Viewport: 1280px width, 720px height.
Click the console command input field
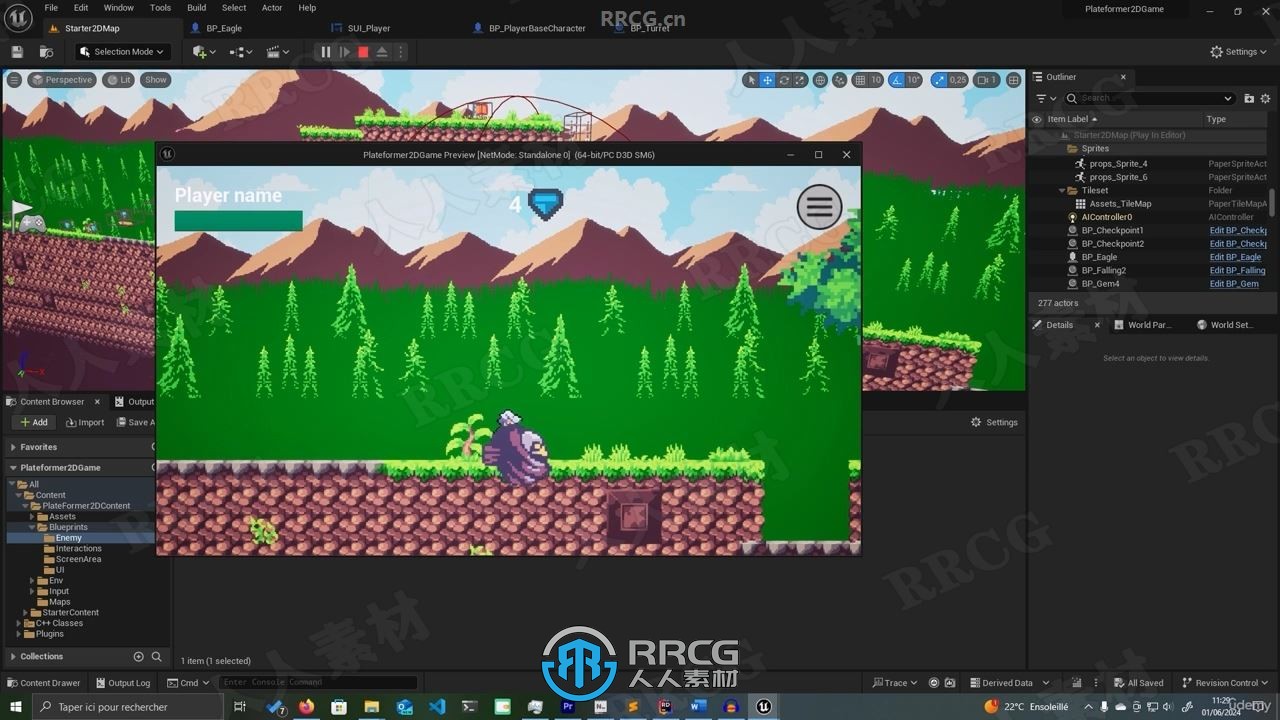(x=318, y=683)
